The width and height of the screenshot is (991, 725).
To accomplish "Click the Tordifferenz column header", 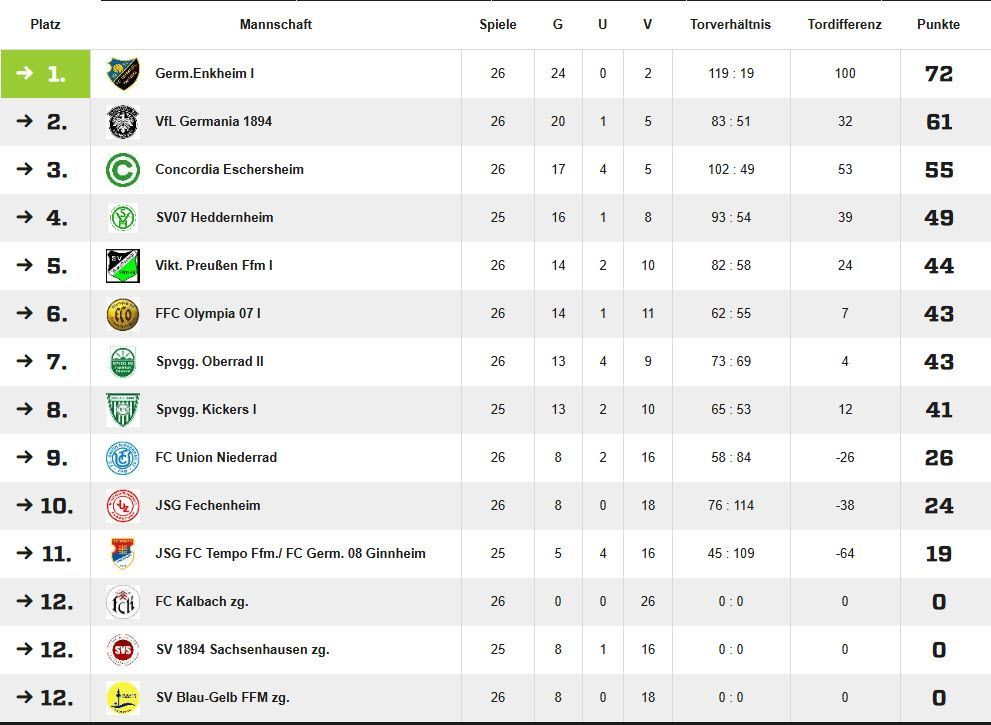I will click(x=845, y=24).
